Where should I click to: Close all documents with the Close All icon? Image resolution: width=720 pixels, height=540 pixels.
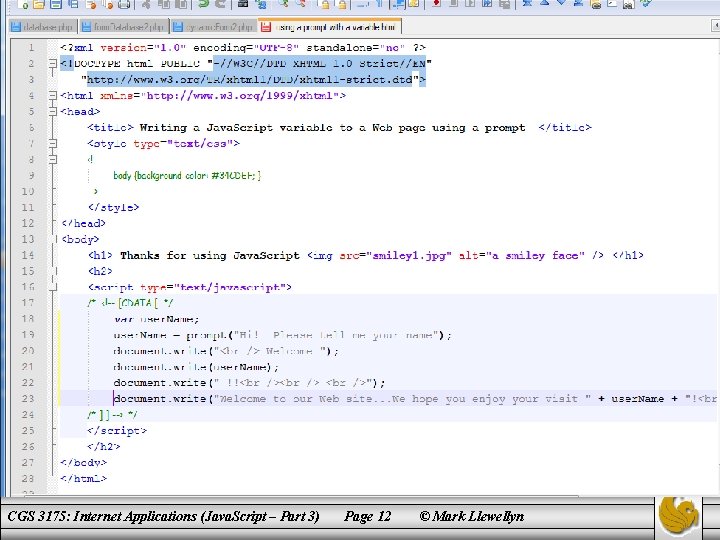point(108,4)
